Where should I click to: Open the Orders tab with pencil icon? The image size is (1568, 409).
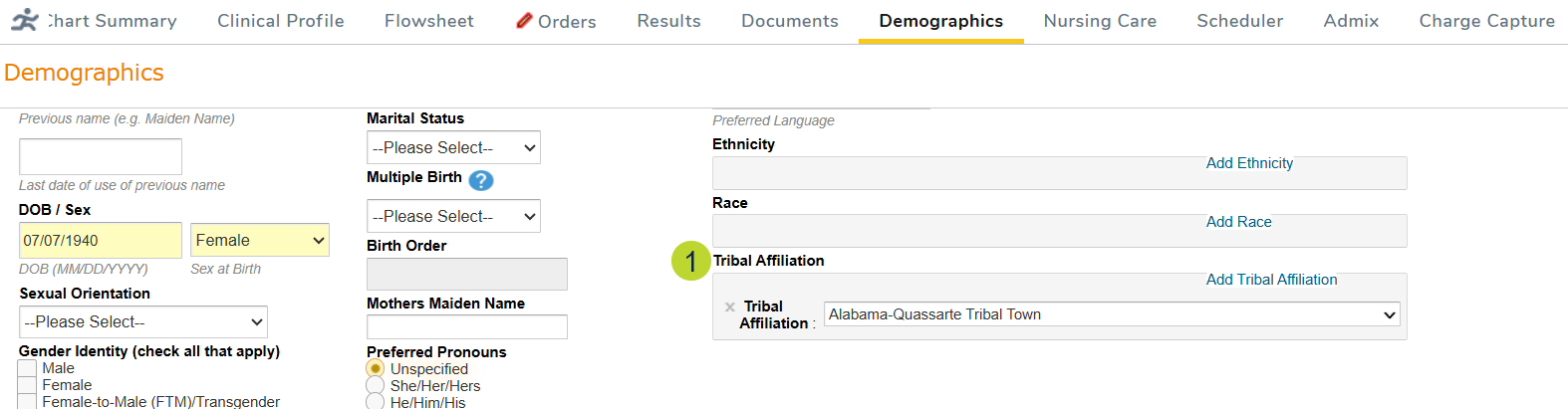click(556, 21)
